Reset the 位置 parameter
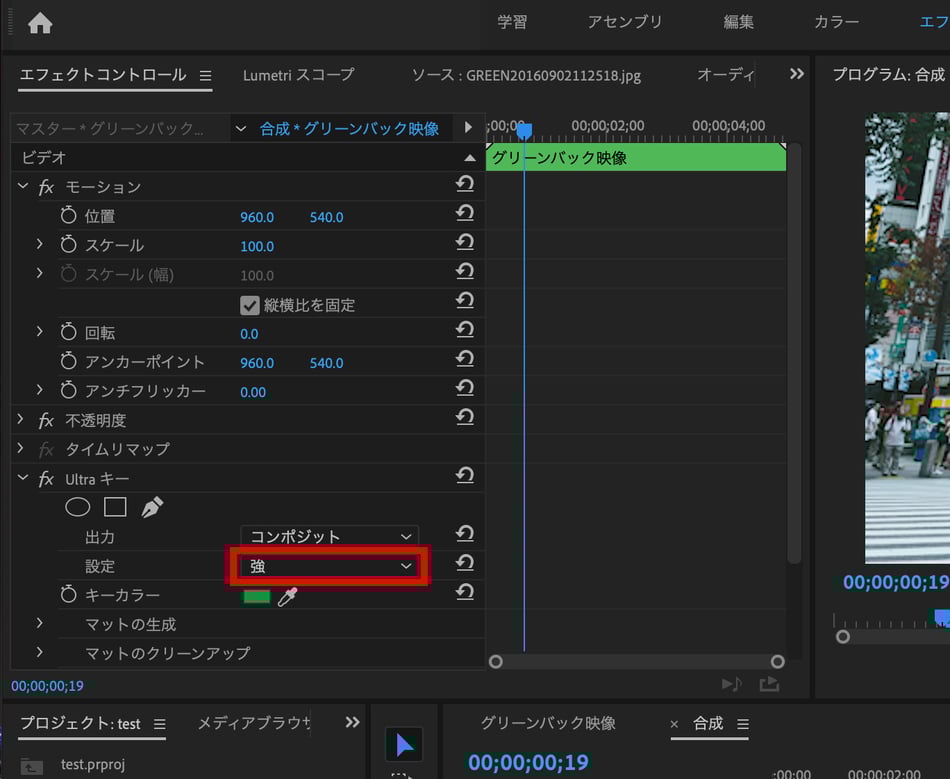 pos(465,213)
